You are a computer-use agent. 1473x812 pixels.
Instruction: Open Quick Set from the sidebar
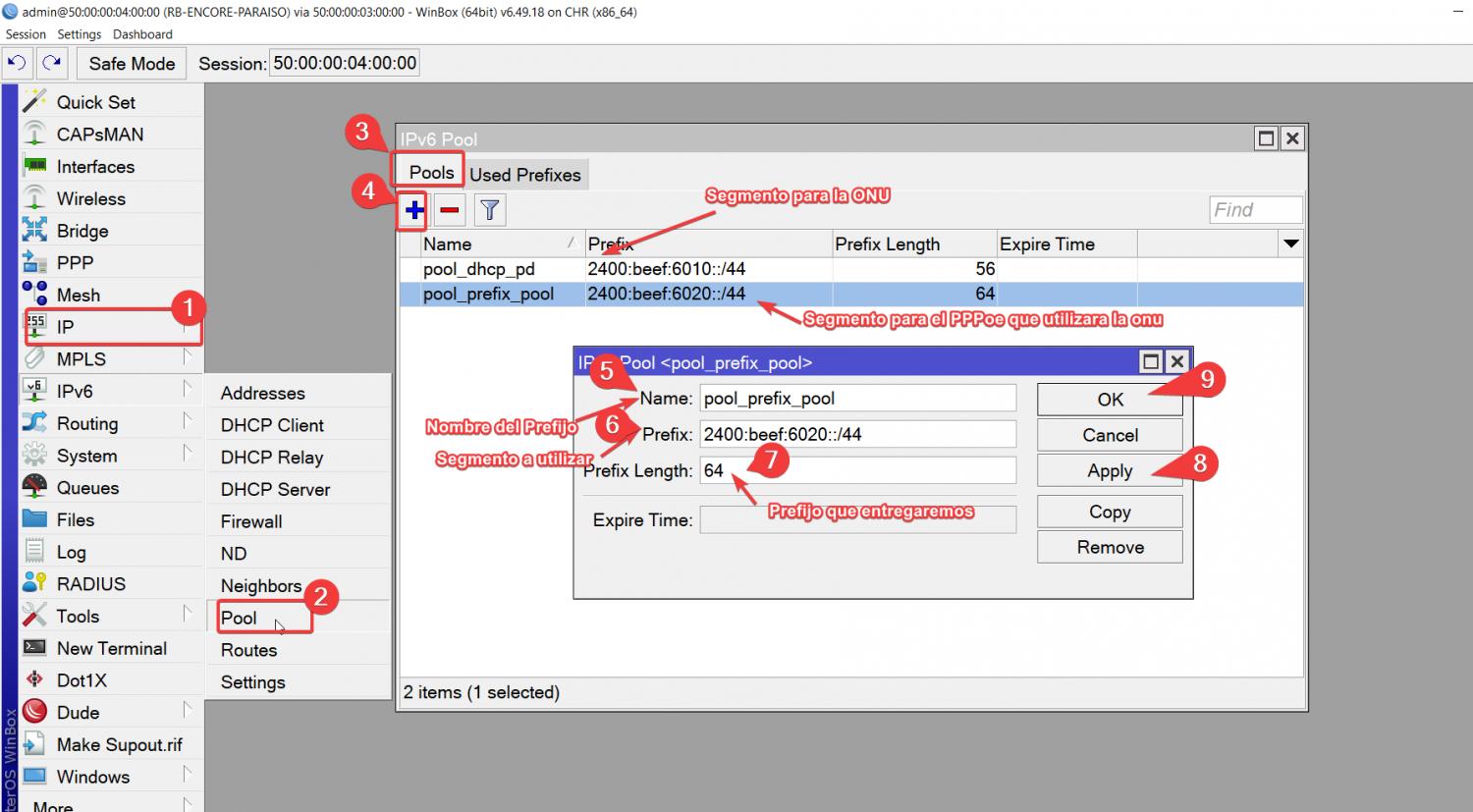coord(95,102)
